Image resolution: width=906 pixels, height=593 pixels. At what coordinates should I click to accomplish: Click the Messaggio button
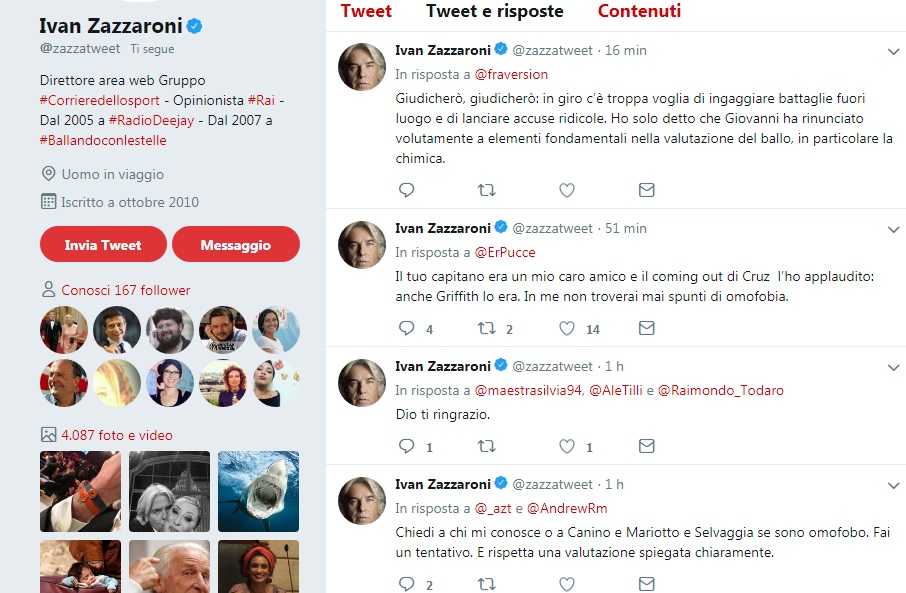235,244
